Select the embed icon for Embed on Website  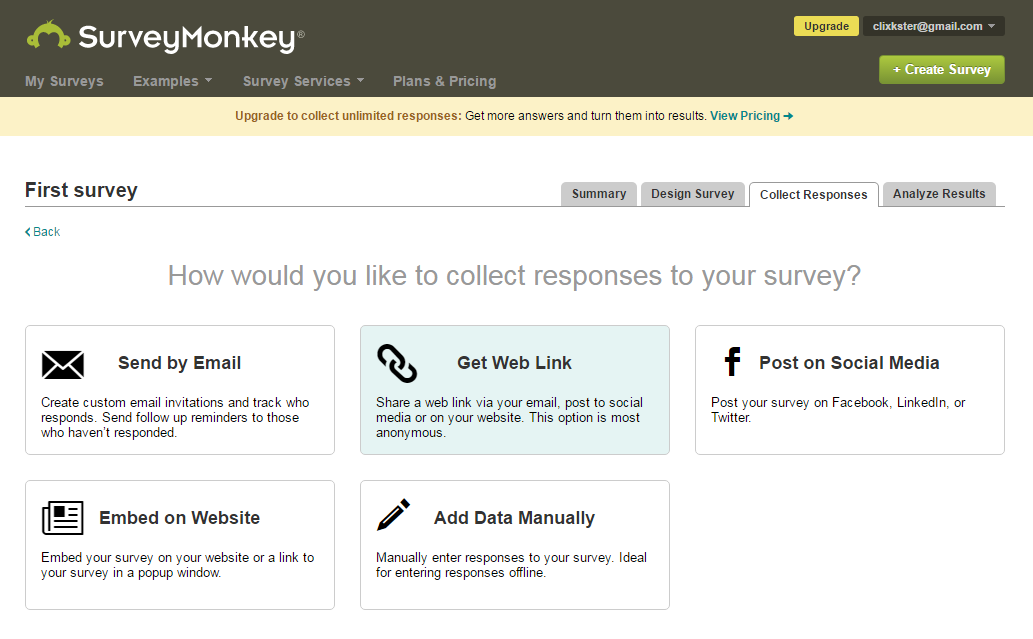[61, 518]
